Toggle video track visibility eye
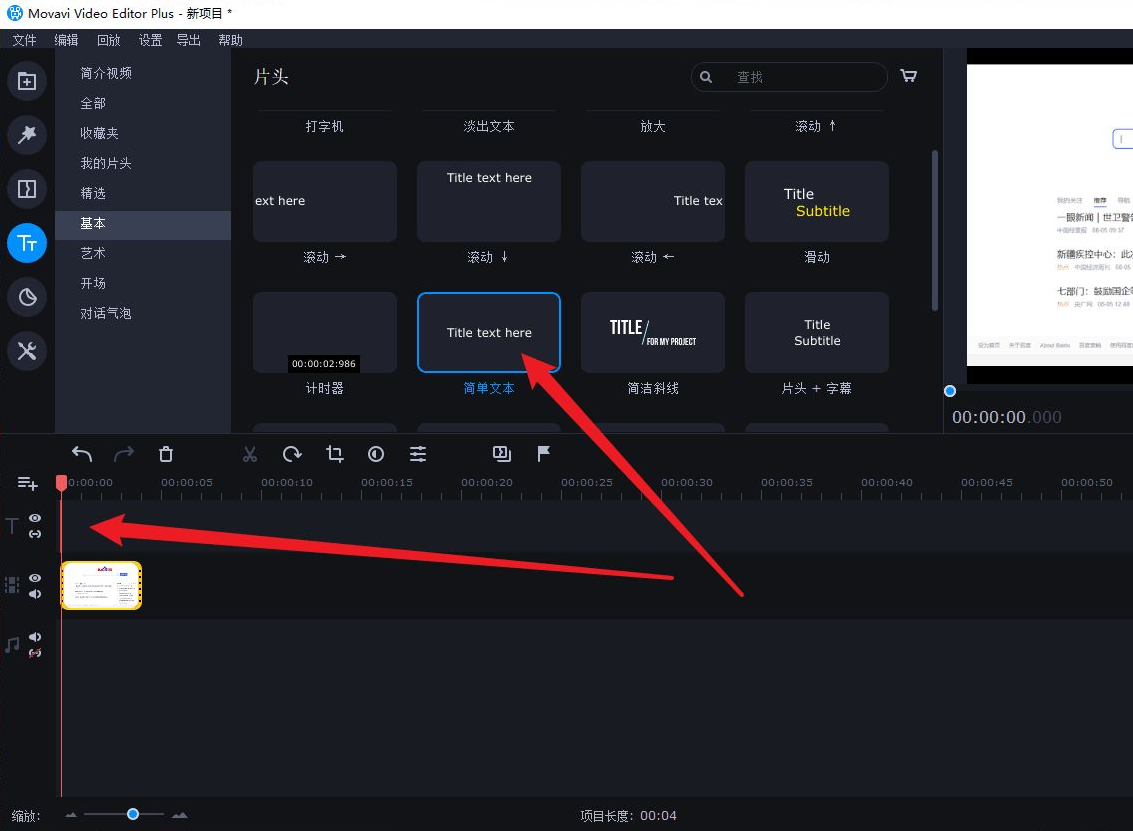Image resolution: width=1133 pixels, height=831 pixels. (x=35, y=578)
